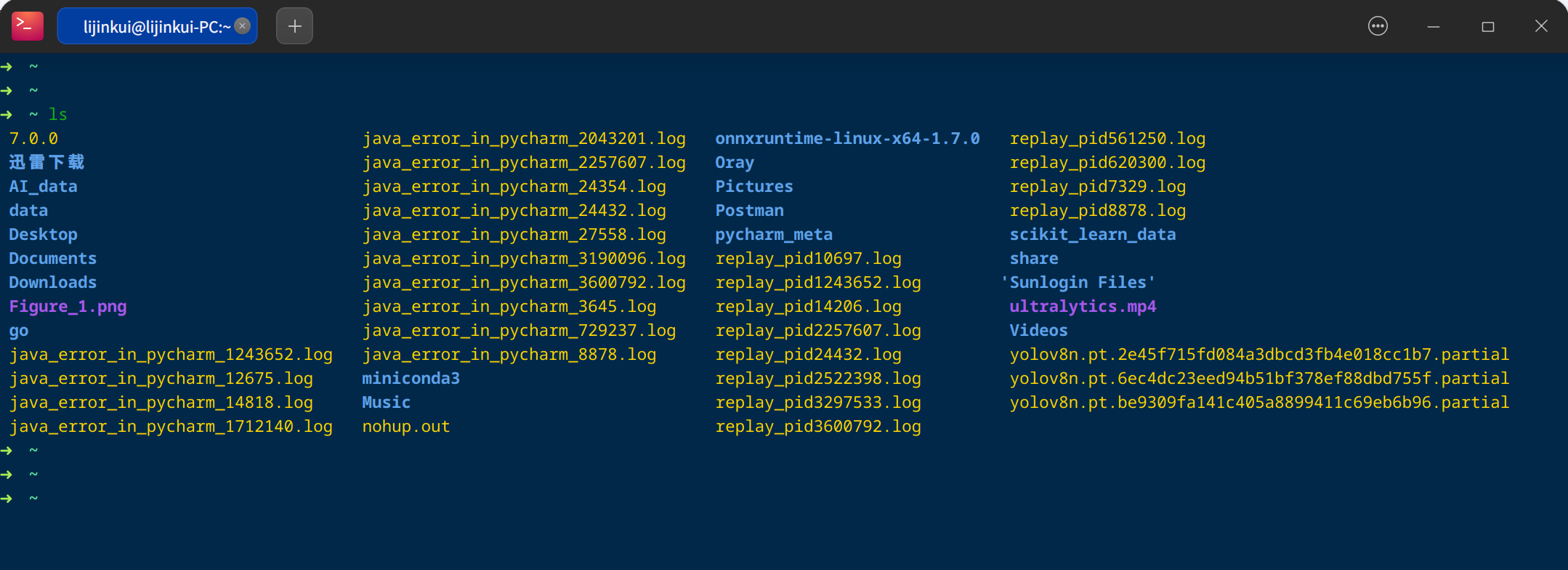Maximize the terminal window
Image resolution: width=1568 pixels, height=570 pixels.
tap(1487, 26)
